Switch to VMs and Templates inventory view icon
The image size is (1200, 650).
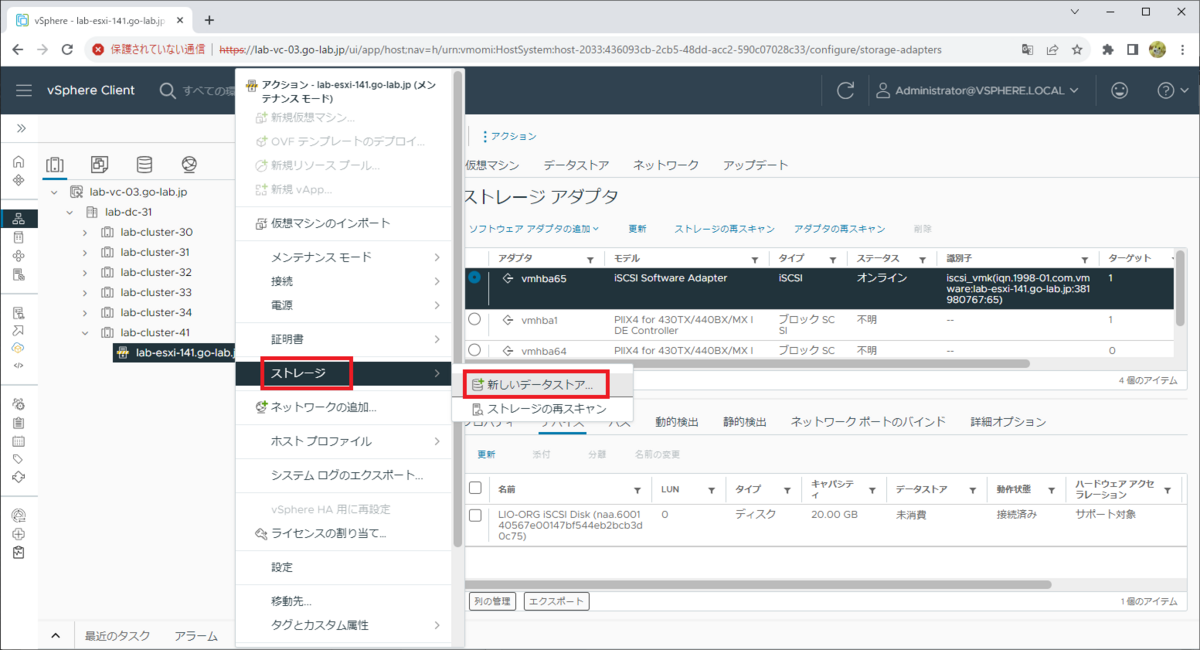pyautogui.click(x=99, y=165)
